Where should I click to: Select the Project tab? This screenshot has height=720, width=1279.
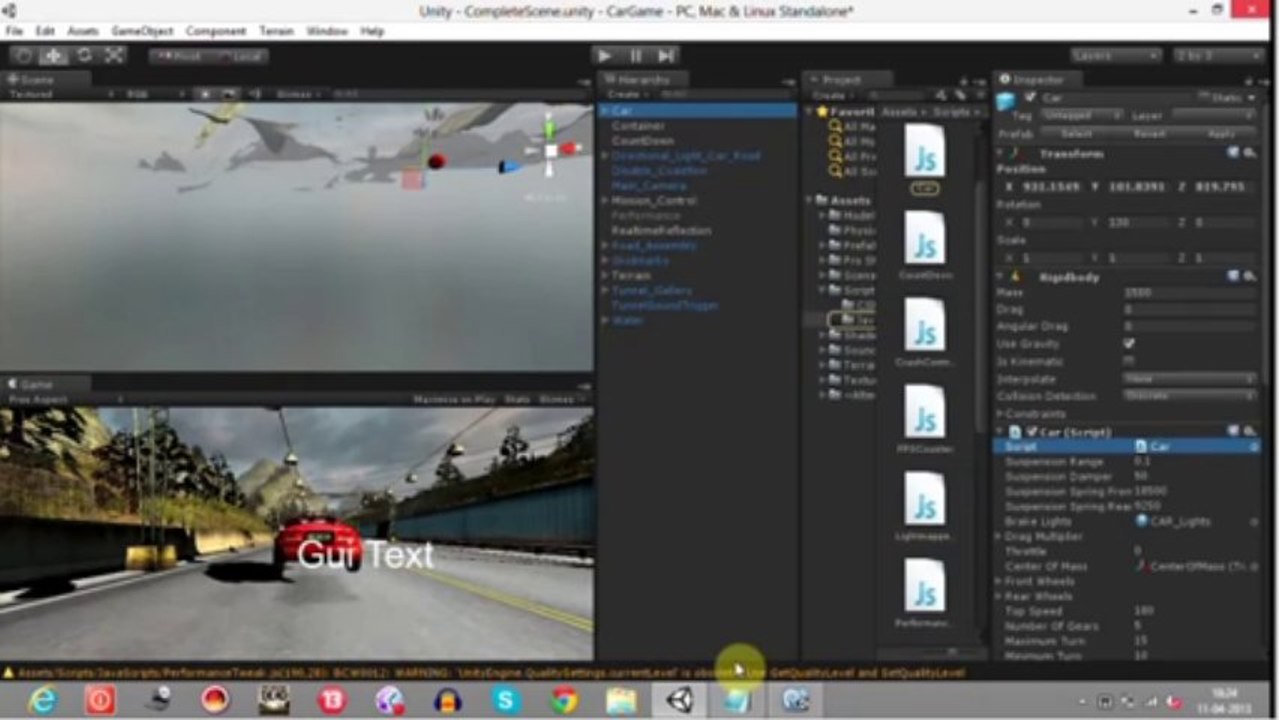coord(848,80)
